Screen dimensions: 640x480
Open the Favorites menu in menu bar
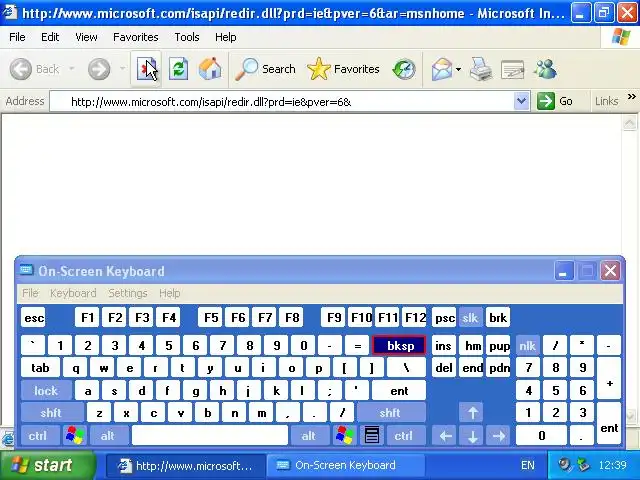point(136,37)
